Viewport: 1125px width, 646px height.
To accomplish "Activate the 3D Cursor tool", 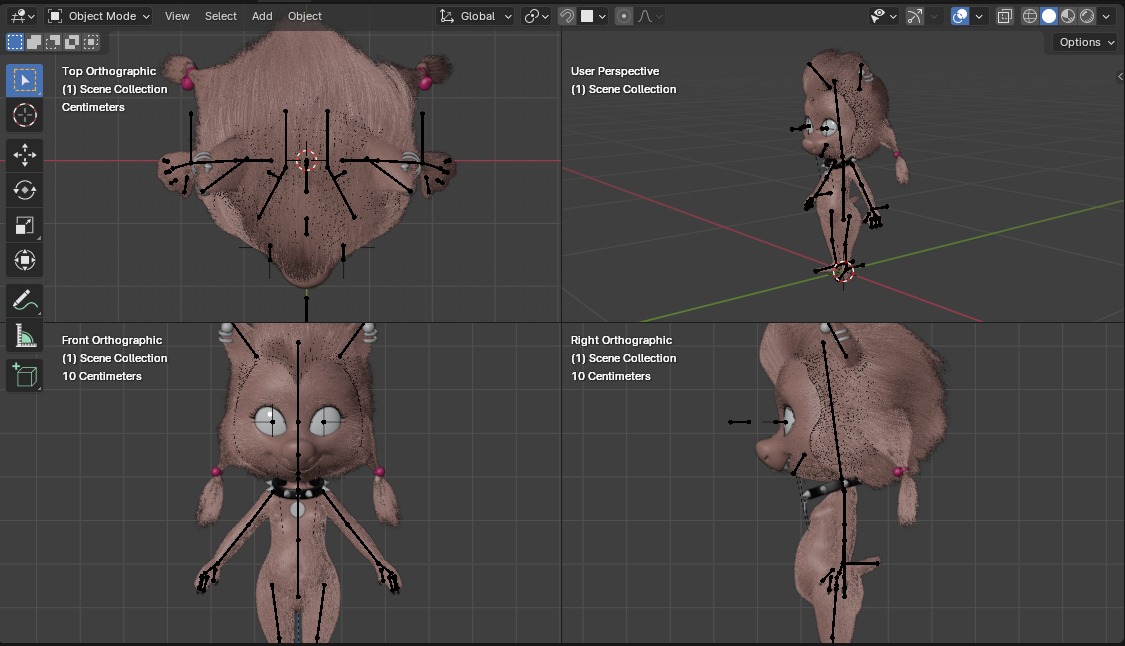I will pyautogui.click(x=25, y=115).
